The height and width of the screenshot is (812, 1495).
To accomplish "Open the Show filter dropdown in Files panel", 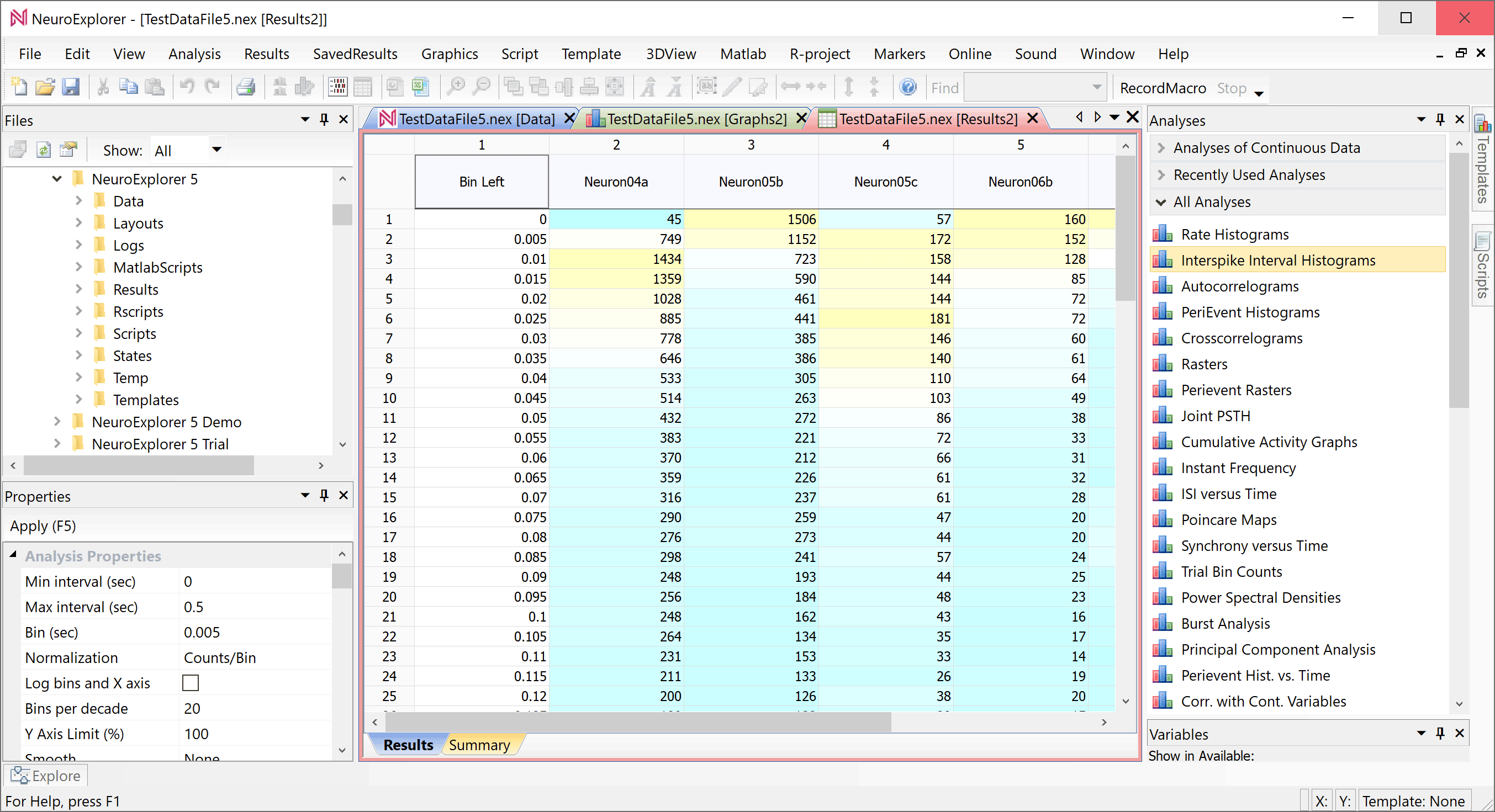I will [x=217, y=150].
